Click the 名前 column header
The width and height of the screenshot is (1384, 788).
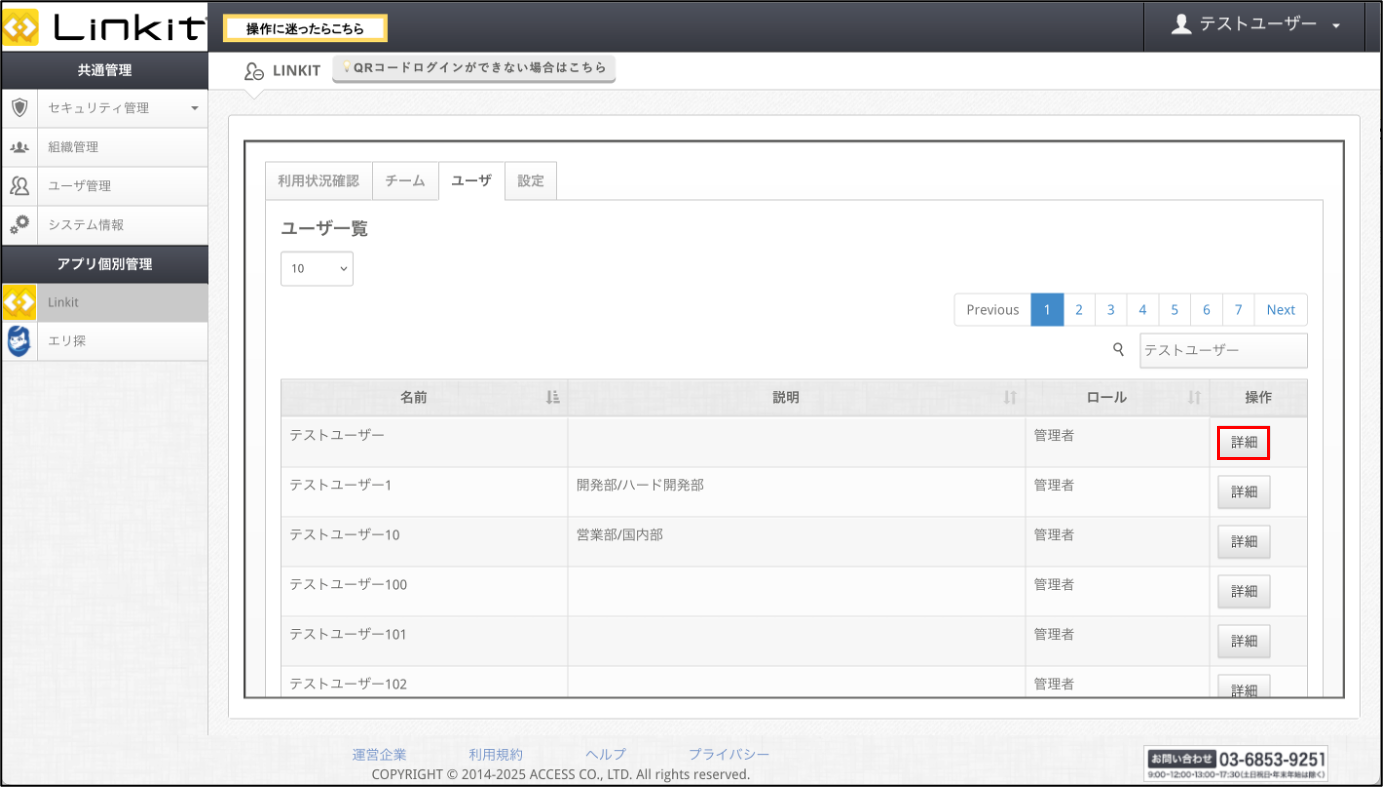point(424,397)
